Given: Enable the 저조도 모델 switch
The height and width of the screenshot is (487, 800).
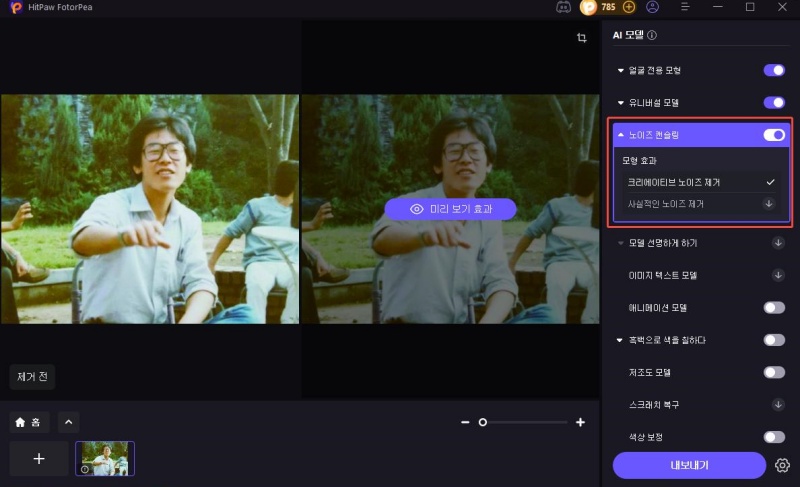Looking at the screenshot, I should 774,372.
